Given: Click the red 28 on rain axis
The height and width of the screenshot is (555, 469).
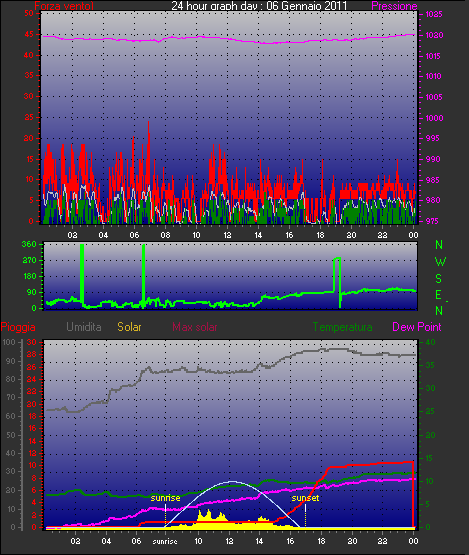Looking at the screenshot, I should (x=32, y=354).
